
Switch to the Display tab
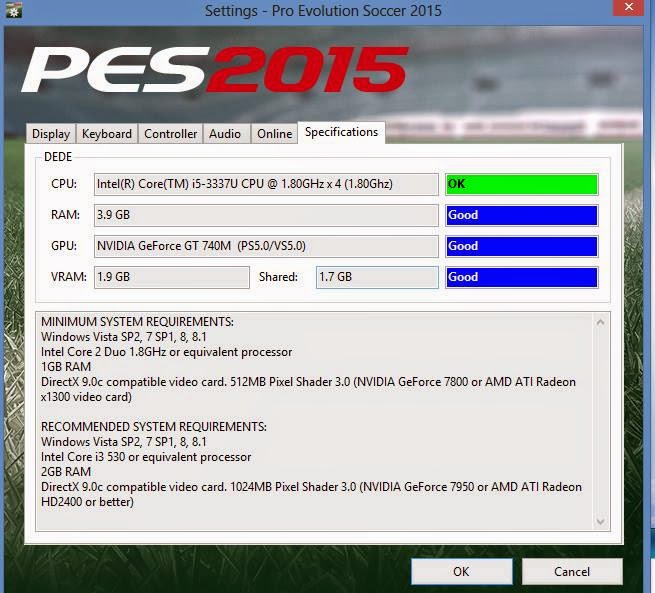[x=51, y=134]
